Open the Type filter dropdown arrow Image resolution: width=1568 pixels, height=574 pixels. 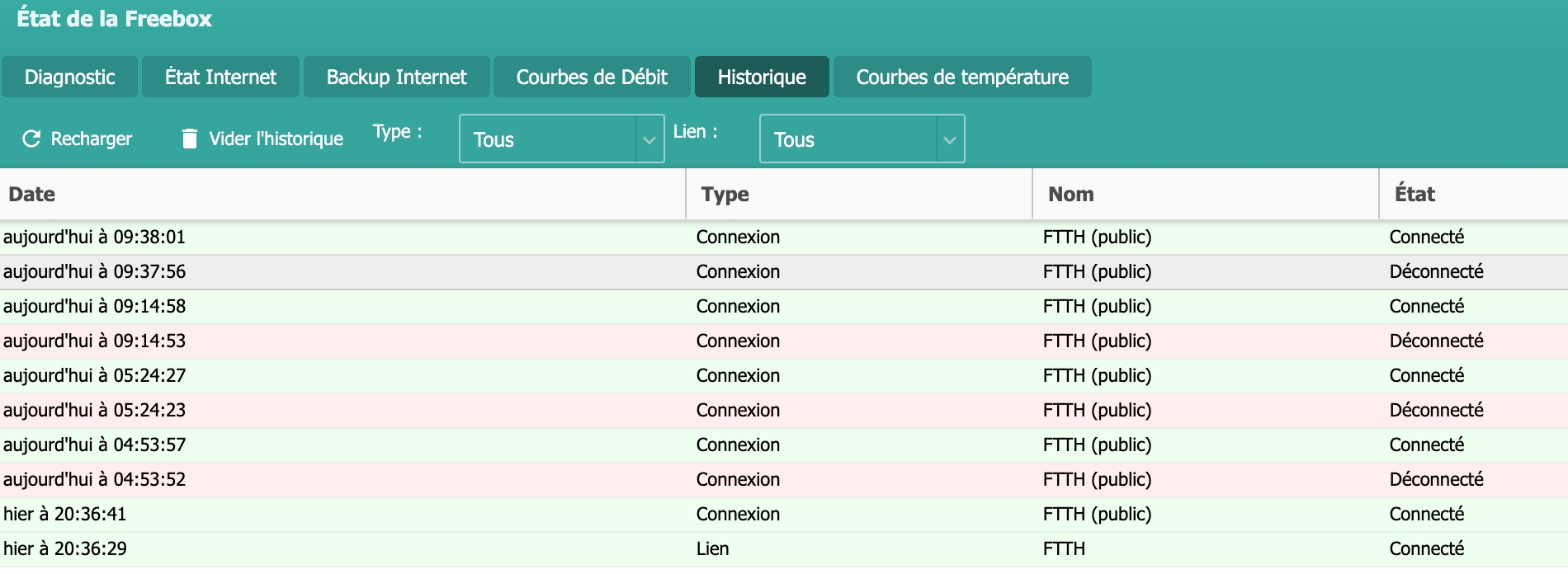649,139
